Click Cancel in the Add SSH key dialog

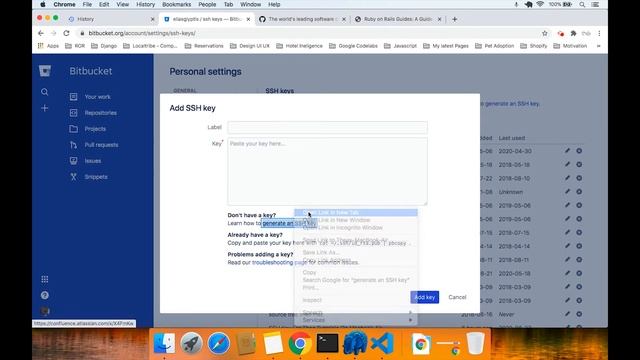(457, 297)
